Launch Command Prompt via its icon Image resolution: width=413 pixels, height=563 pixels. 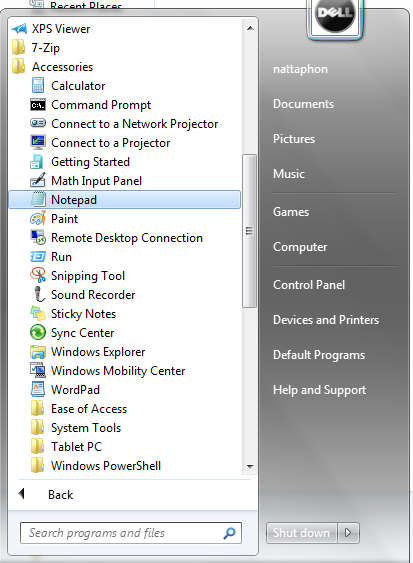[x=38, y=105]
